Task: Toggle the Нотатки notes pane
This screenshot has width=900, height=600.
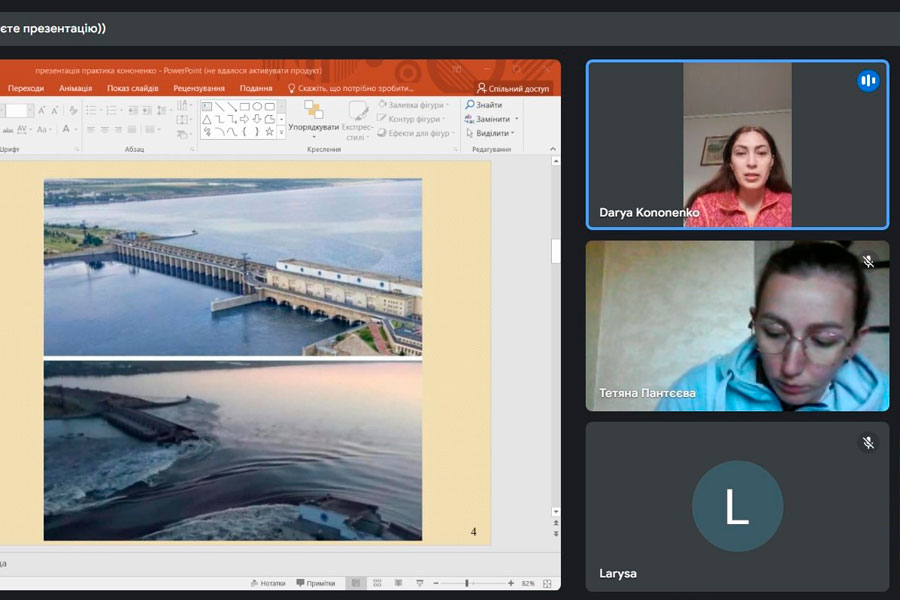Action: (268, 583)
